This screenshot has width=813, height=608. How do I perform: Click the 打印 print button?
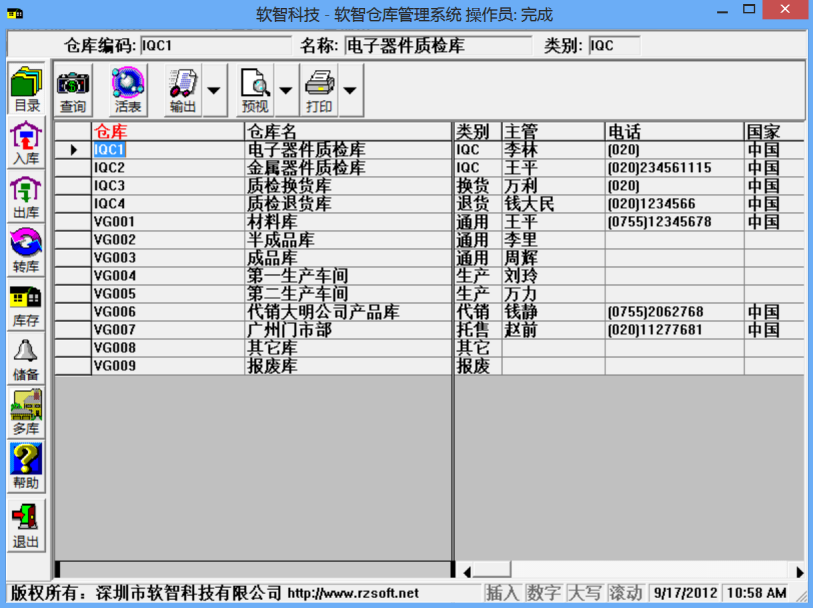[319, 90]
